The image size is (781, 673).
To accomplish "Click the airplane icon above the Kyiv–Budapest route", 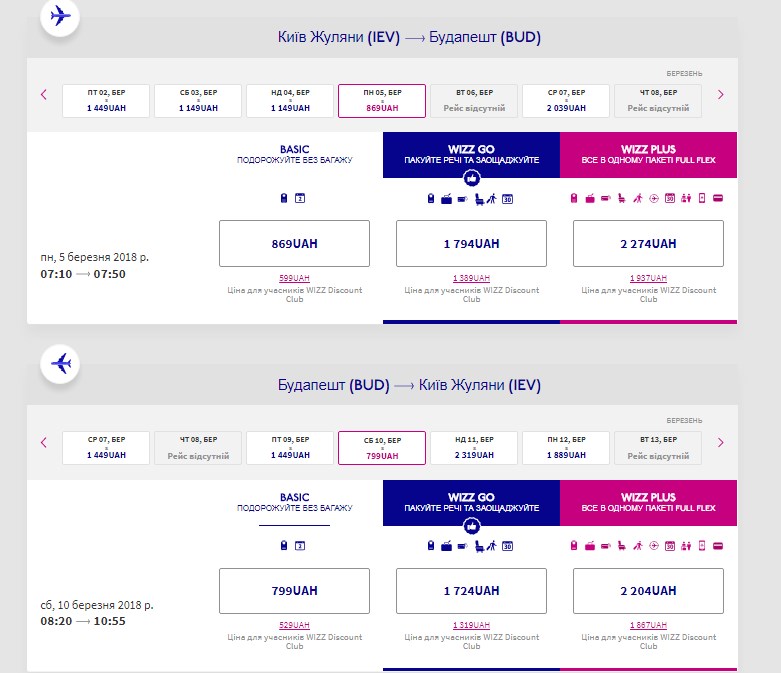I will click(x=62, y=16).
